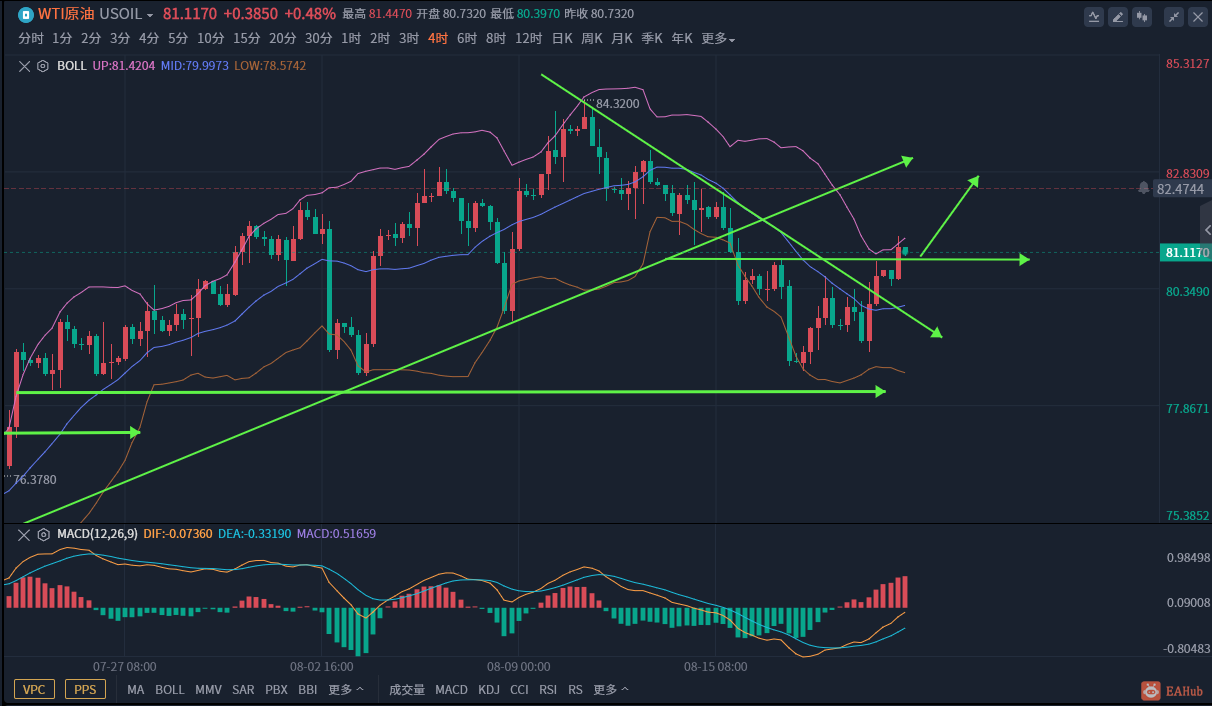Select the pencil drawing tool icon
The height and width of the screenshot is (706, 1212).
1119,16
